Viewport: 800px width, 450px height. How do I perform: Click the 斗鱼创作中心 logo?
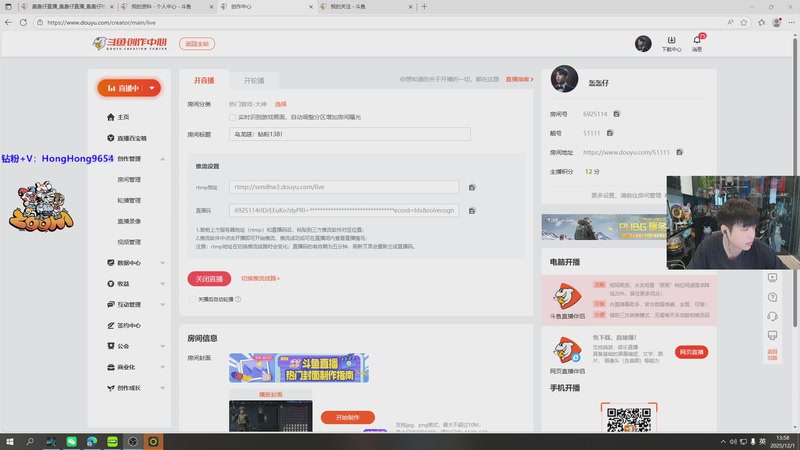tap(130, 44)
